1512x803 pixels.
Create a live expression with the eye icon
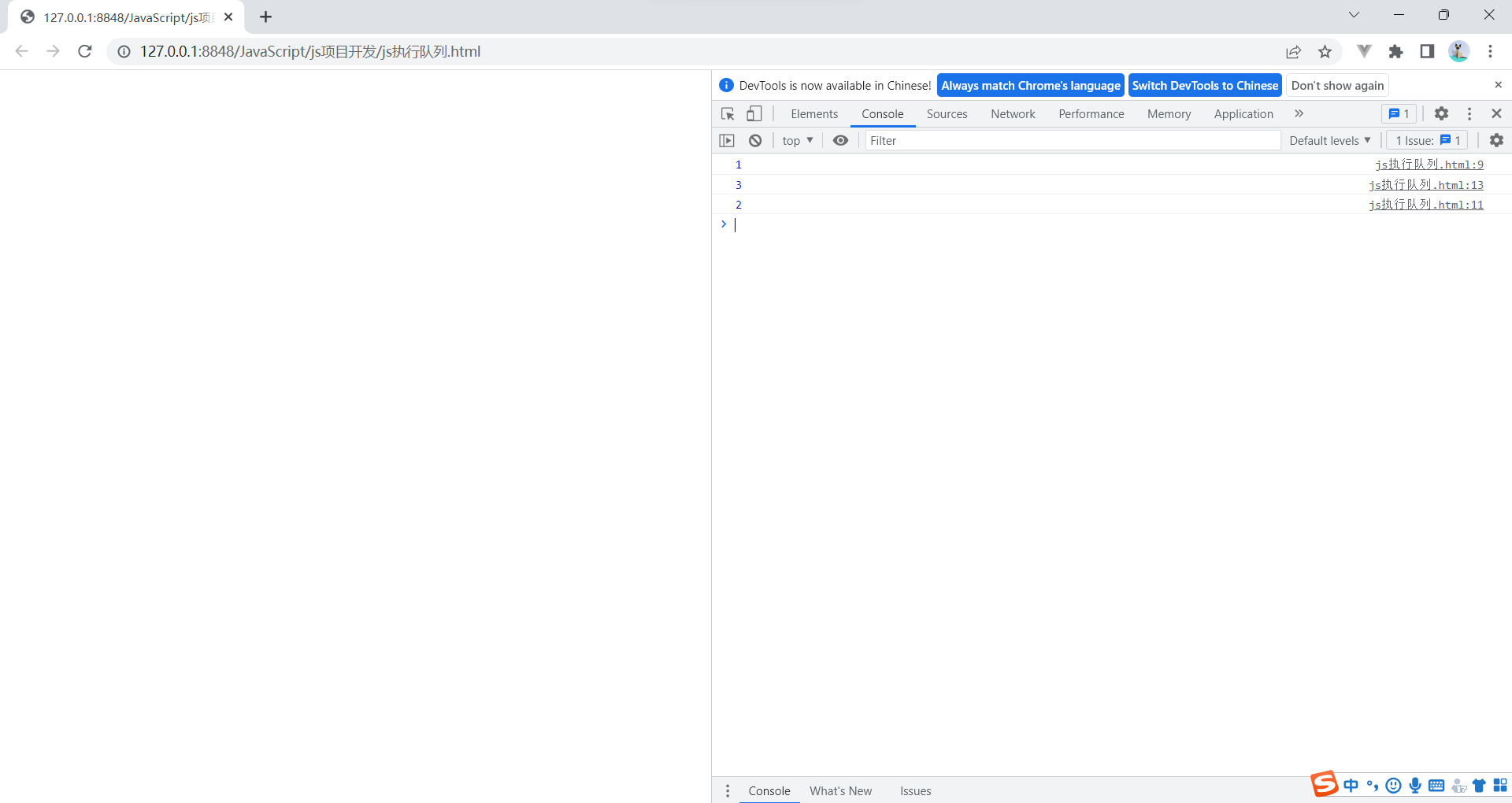point(840,140)
